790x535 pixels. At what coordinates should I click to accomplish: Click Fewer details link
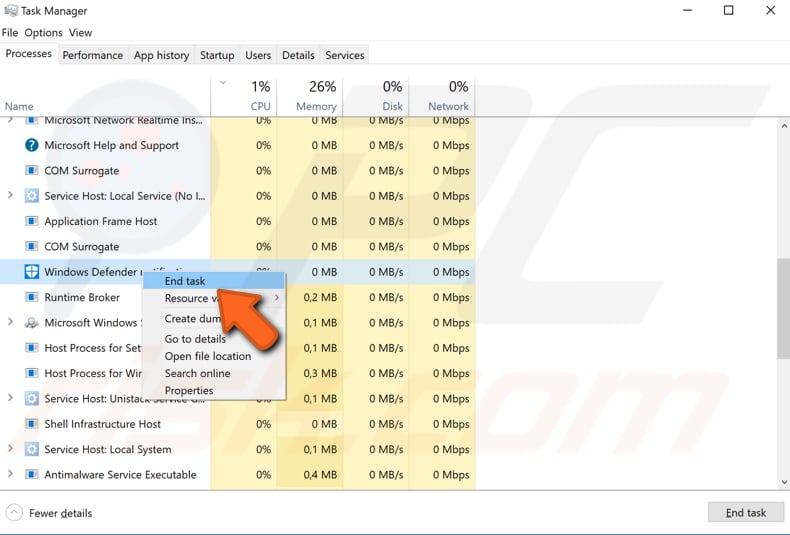tap(60, 513)
